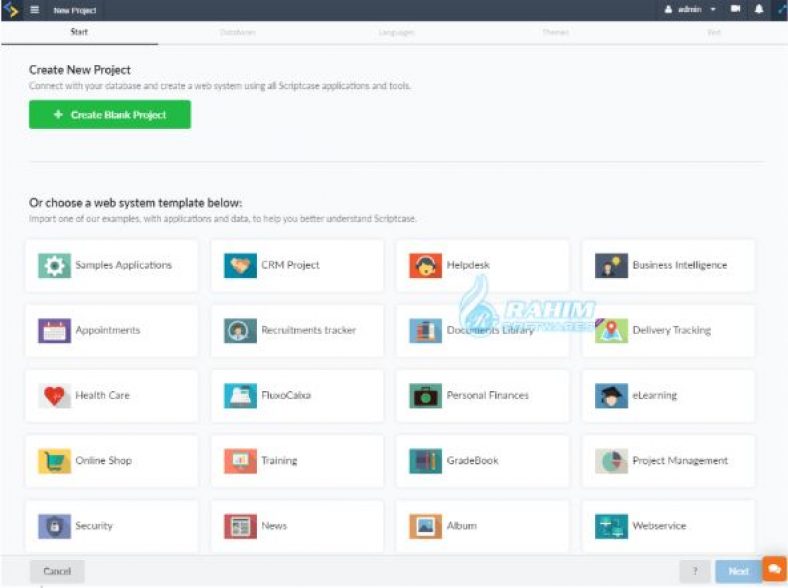Click the Samples Applications gear icon
This screenshot has width=788, height=588.
pyautogui.click(x=54, y=265)
